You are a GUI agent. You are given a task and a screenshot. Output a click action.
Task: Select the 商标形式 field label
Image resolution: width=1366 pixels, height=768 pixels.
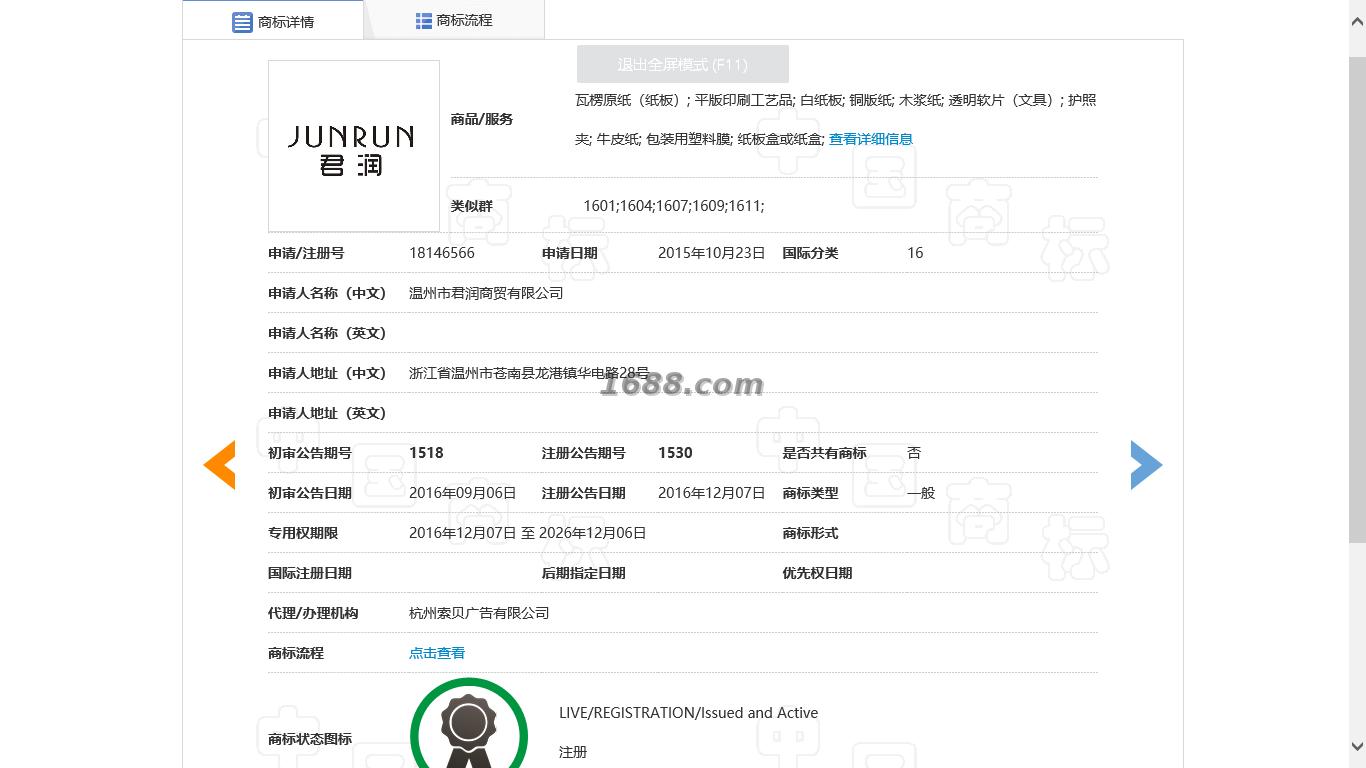click(810, 533)
